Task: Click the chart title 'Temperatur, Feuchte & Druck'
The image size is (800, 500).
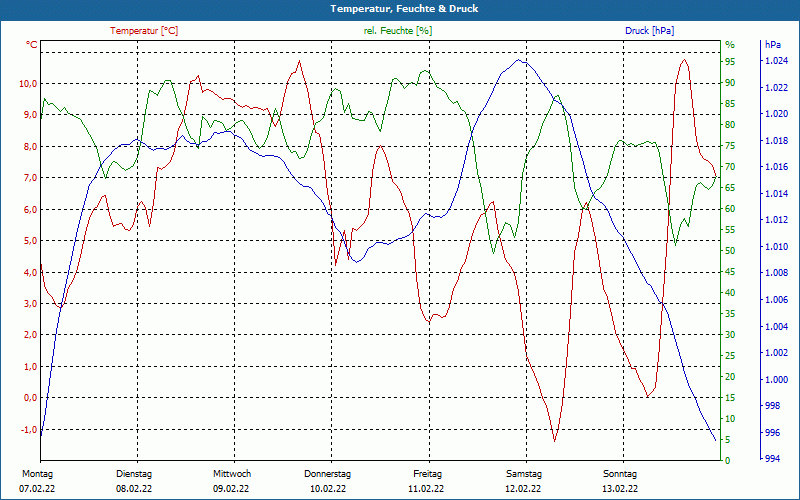Action: [404, 9]
